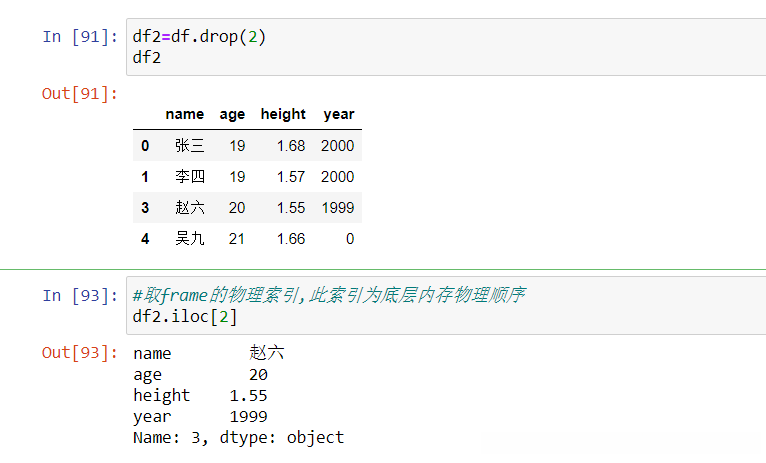Image resolution: width=766 pixels, height=463 pixels.
Task: Select the "height" column header
Action: pos(283,114)
